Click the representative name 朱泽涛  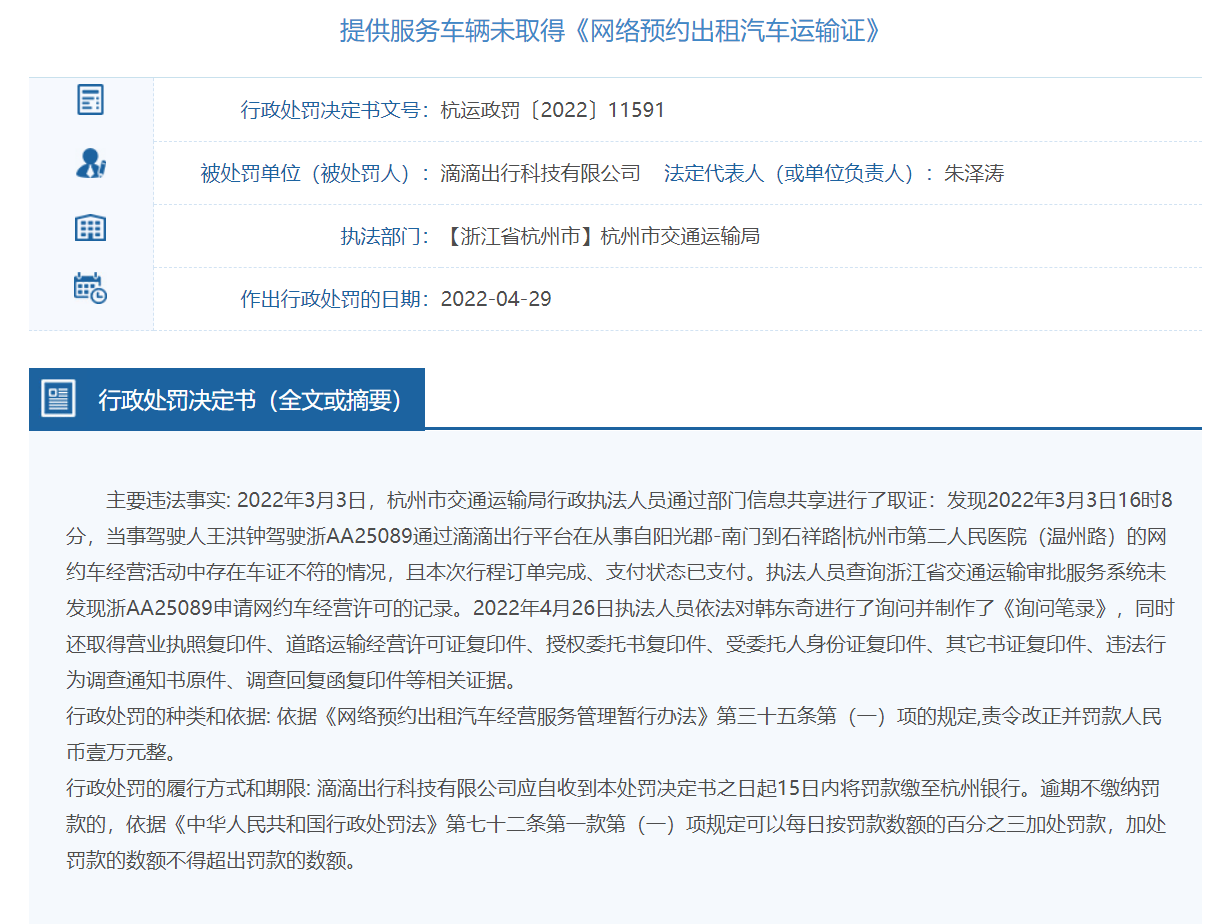pyautogui.click(x=974, y=174)
